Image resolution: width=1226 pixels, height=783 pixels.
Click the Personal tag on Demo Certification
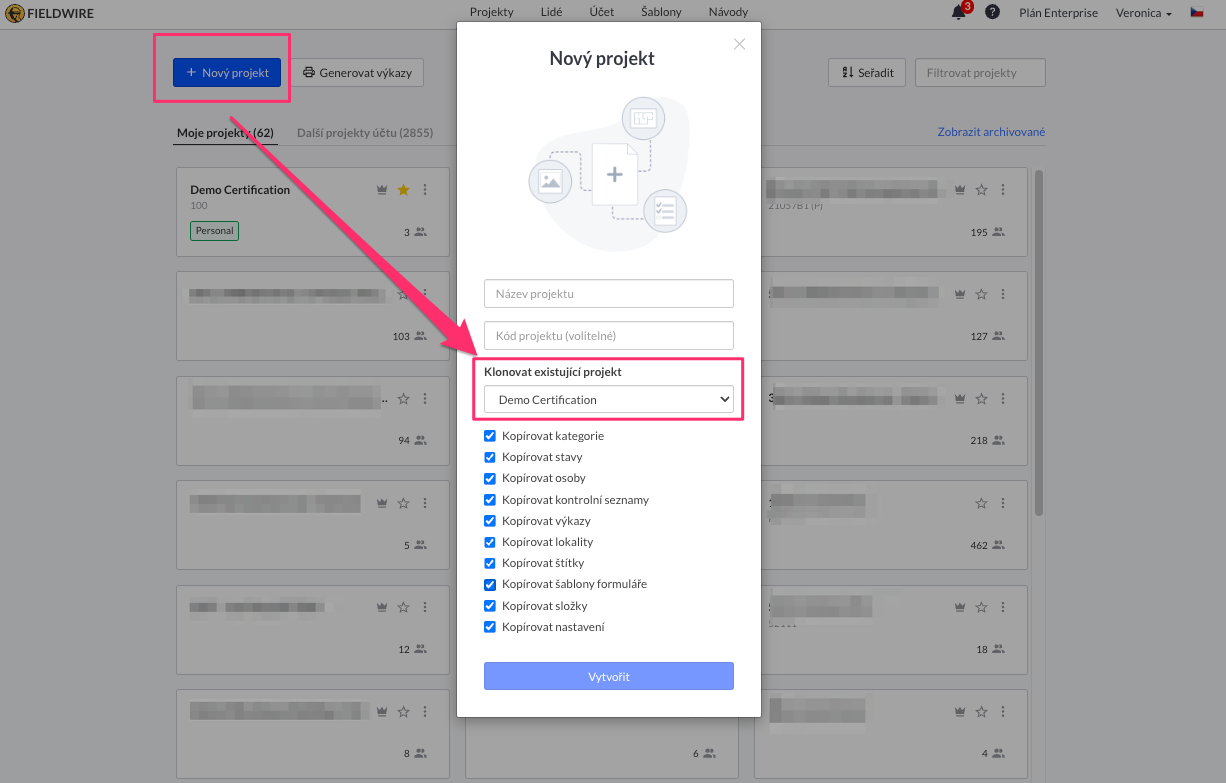pos(214,231)
